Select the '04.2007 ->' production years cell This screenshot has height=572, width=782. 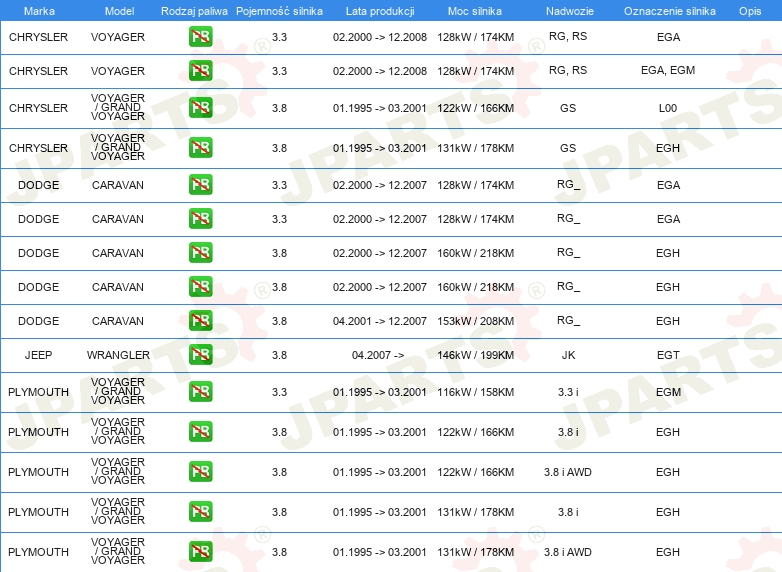tap(378, 355)
